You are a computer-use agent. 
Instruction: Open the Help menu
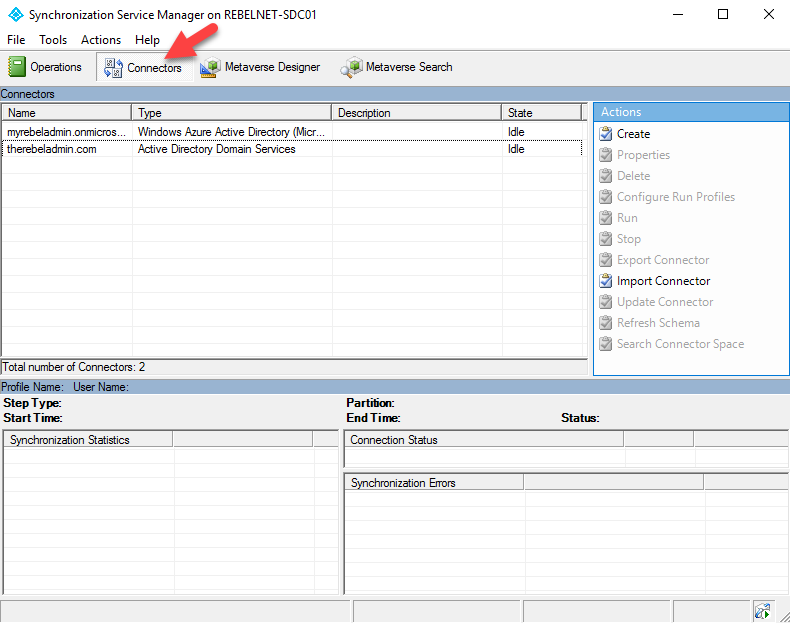click(x=147, y=40)
